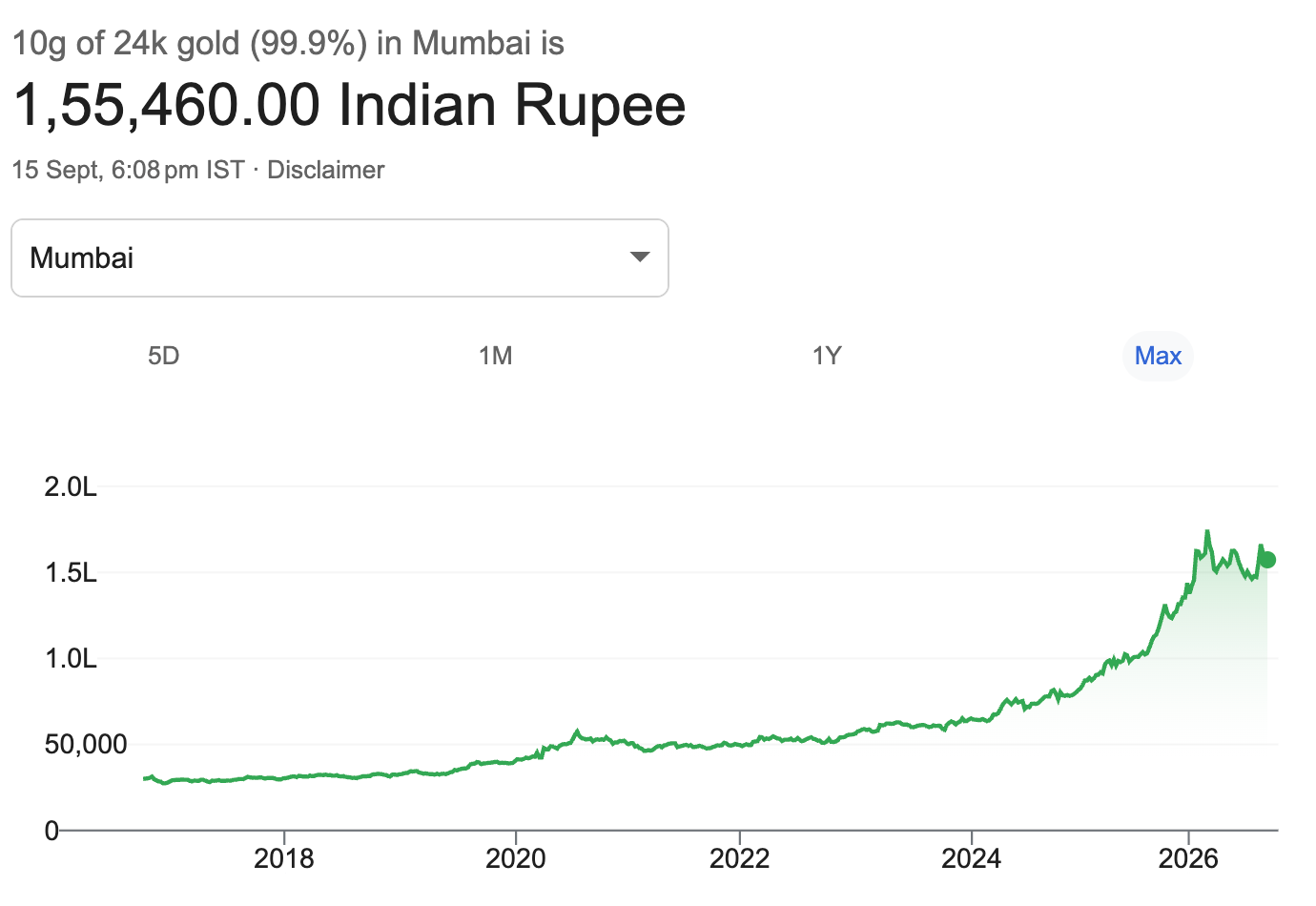The image size is (1316, 906).
Task: Click the 1,55,460.00 Indian Rupee price text
Action: coord(349,104)
